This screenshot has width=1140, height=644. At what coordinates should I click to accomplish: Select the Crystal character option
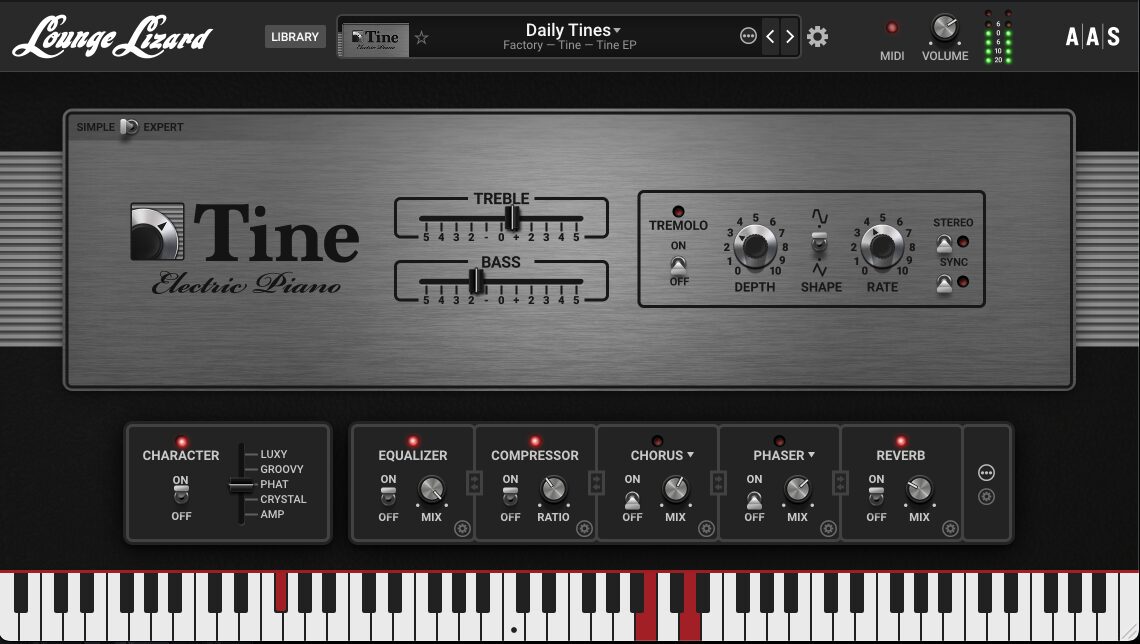283,499
